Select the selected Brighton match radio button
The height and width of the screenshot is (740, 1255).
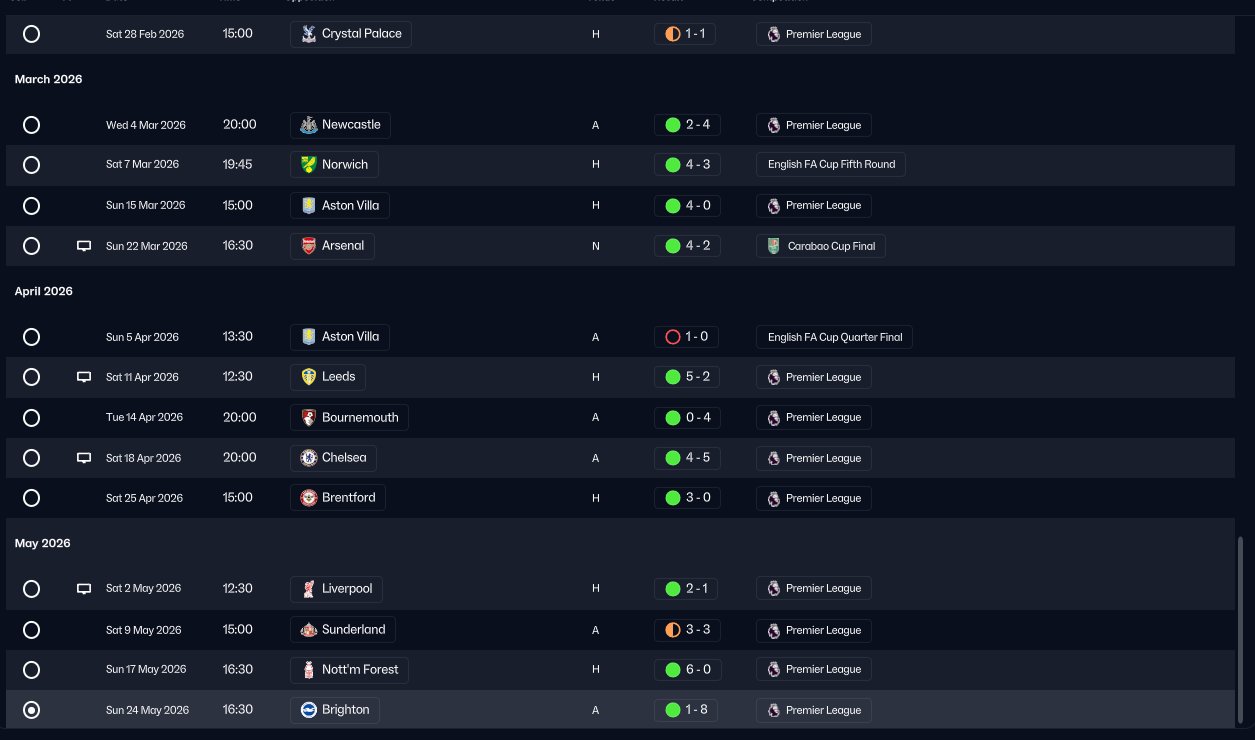[31, 710]
